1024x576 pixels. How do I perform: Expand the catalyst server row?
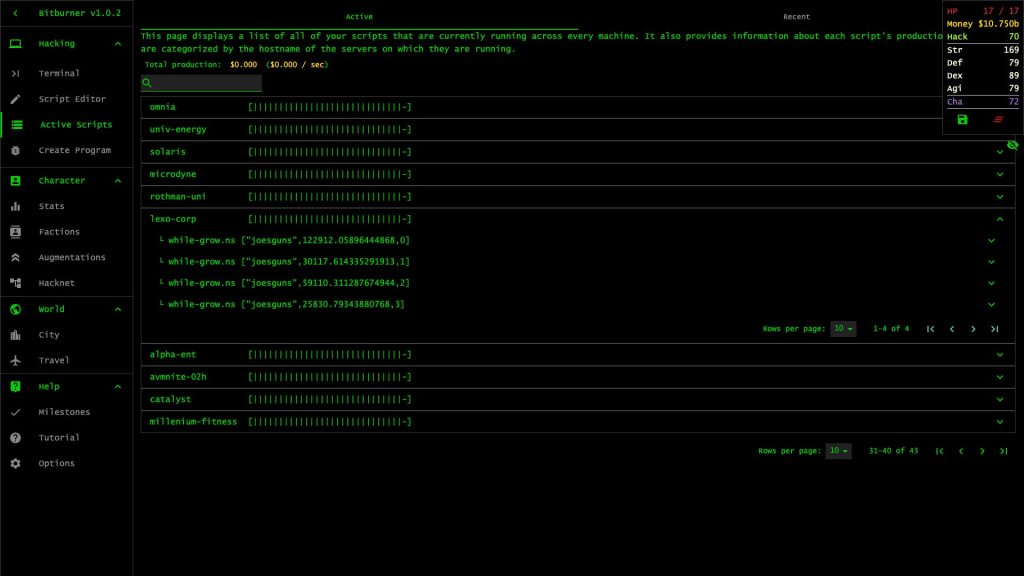coord(1000,400)
